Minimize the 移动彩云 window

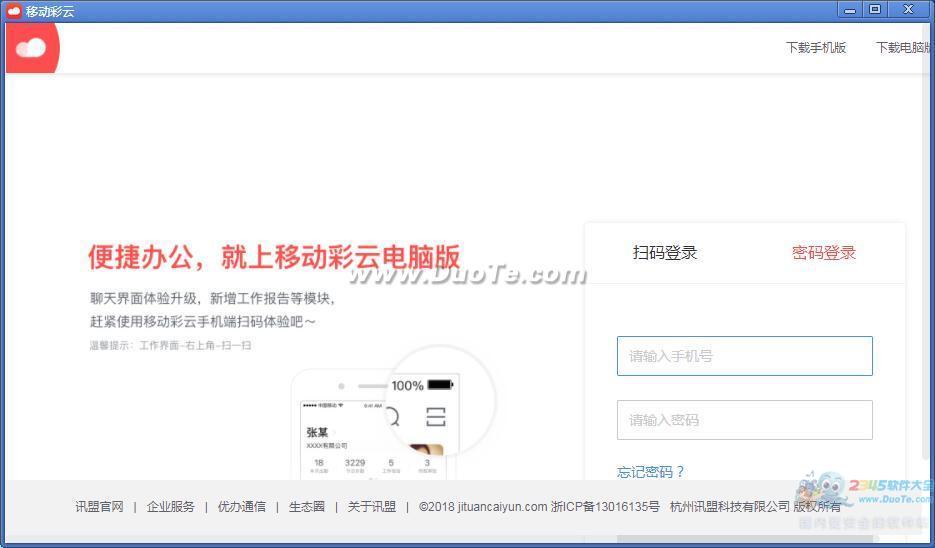click(850, 10)
